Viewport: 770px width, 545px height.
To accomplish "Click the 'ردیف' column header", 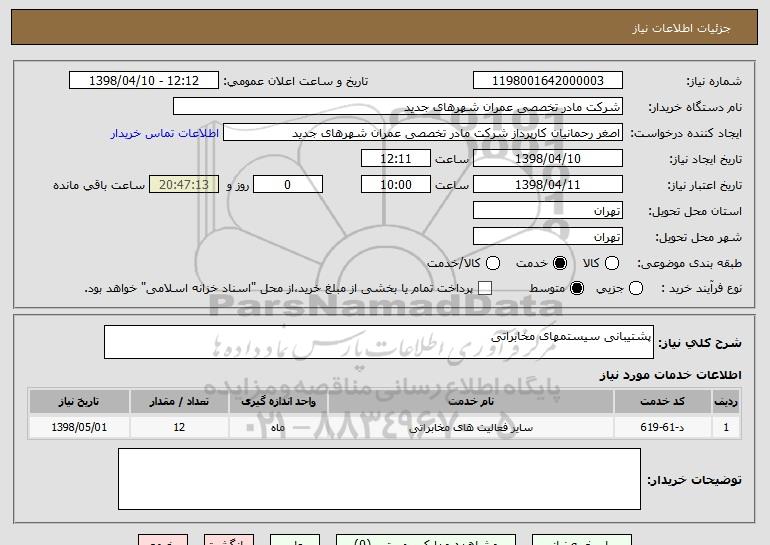I will coord(726,402).
